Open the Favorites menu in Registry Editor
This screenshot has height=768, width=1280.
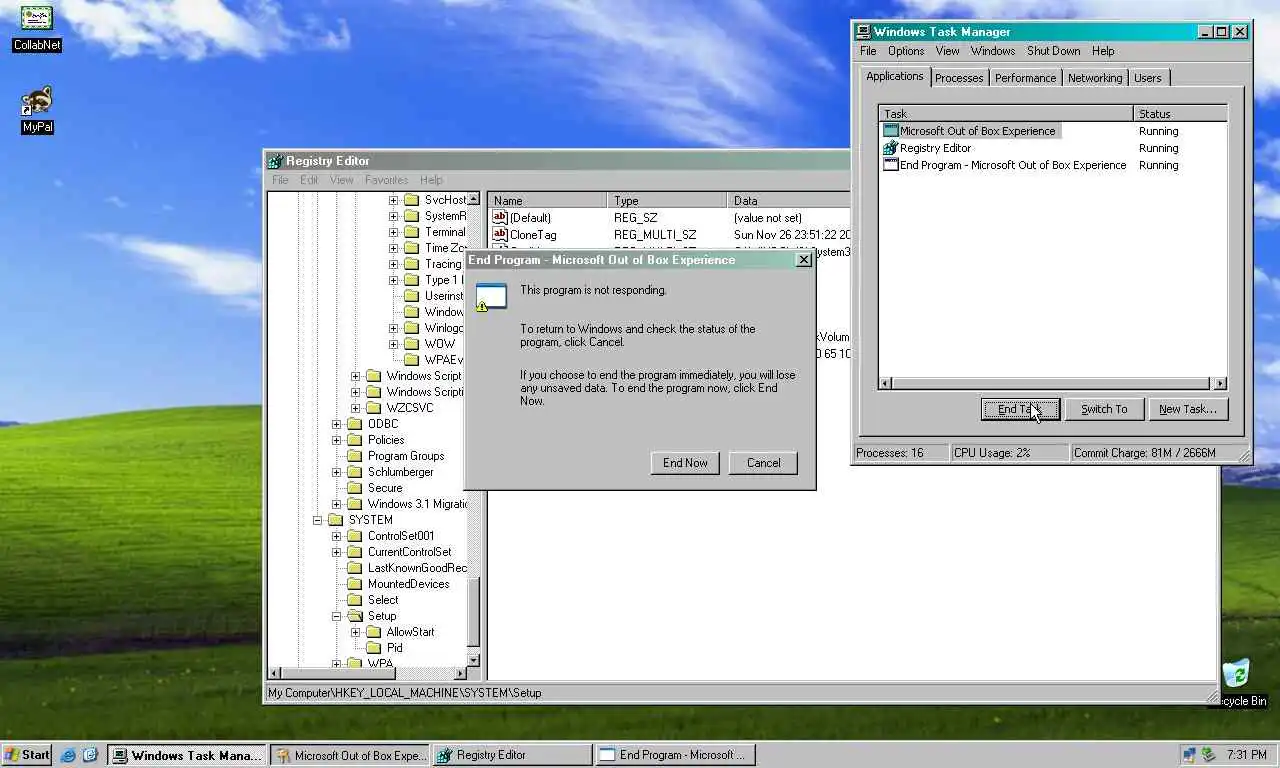tap(386, 180)
